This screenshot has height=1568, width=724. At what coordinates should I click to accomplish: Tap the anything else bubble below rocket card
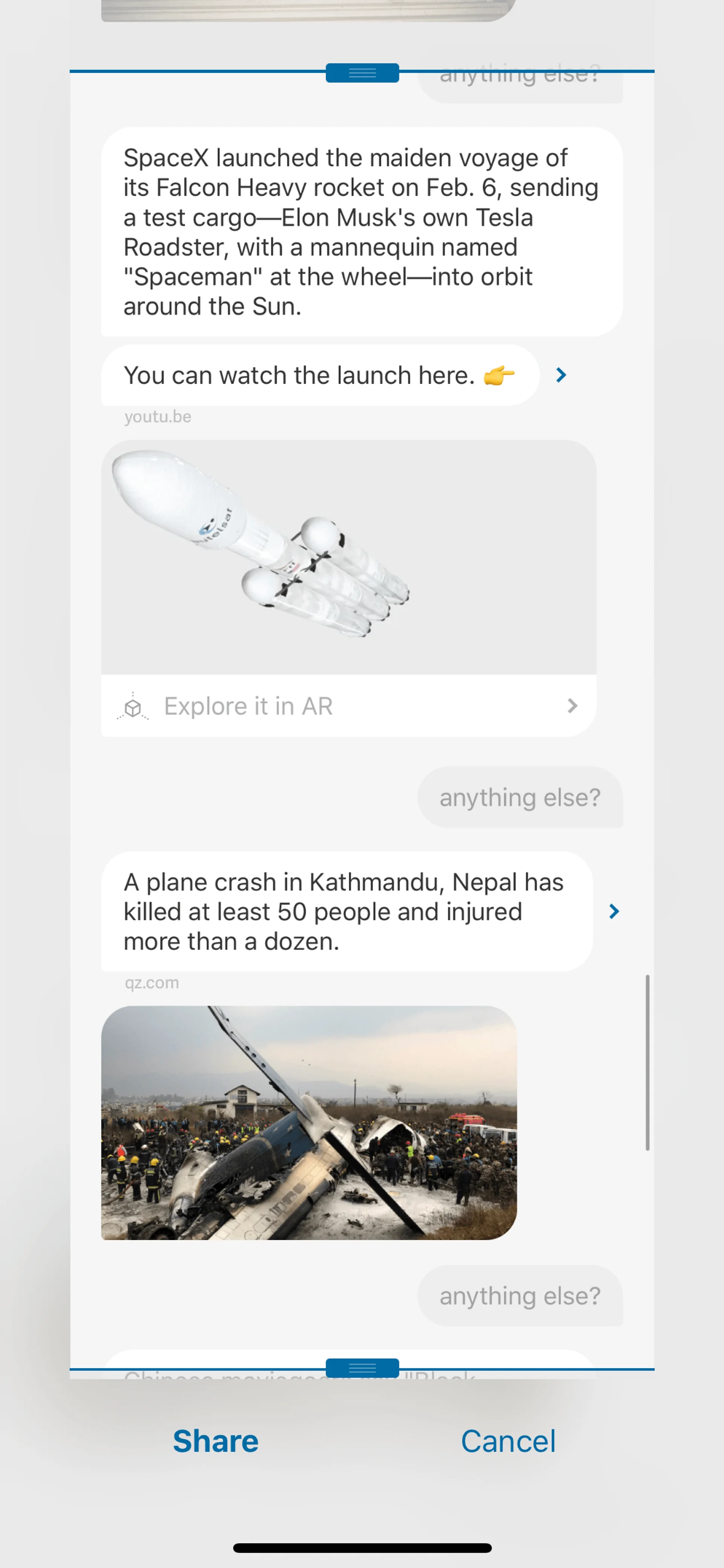tap(520, 797)
